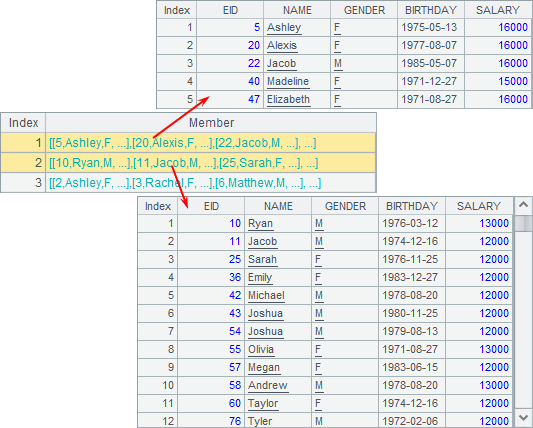This screenshot has width=533, height=428.
Task: Click the Index header of Member table
Action: pos(23,123)
